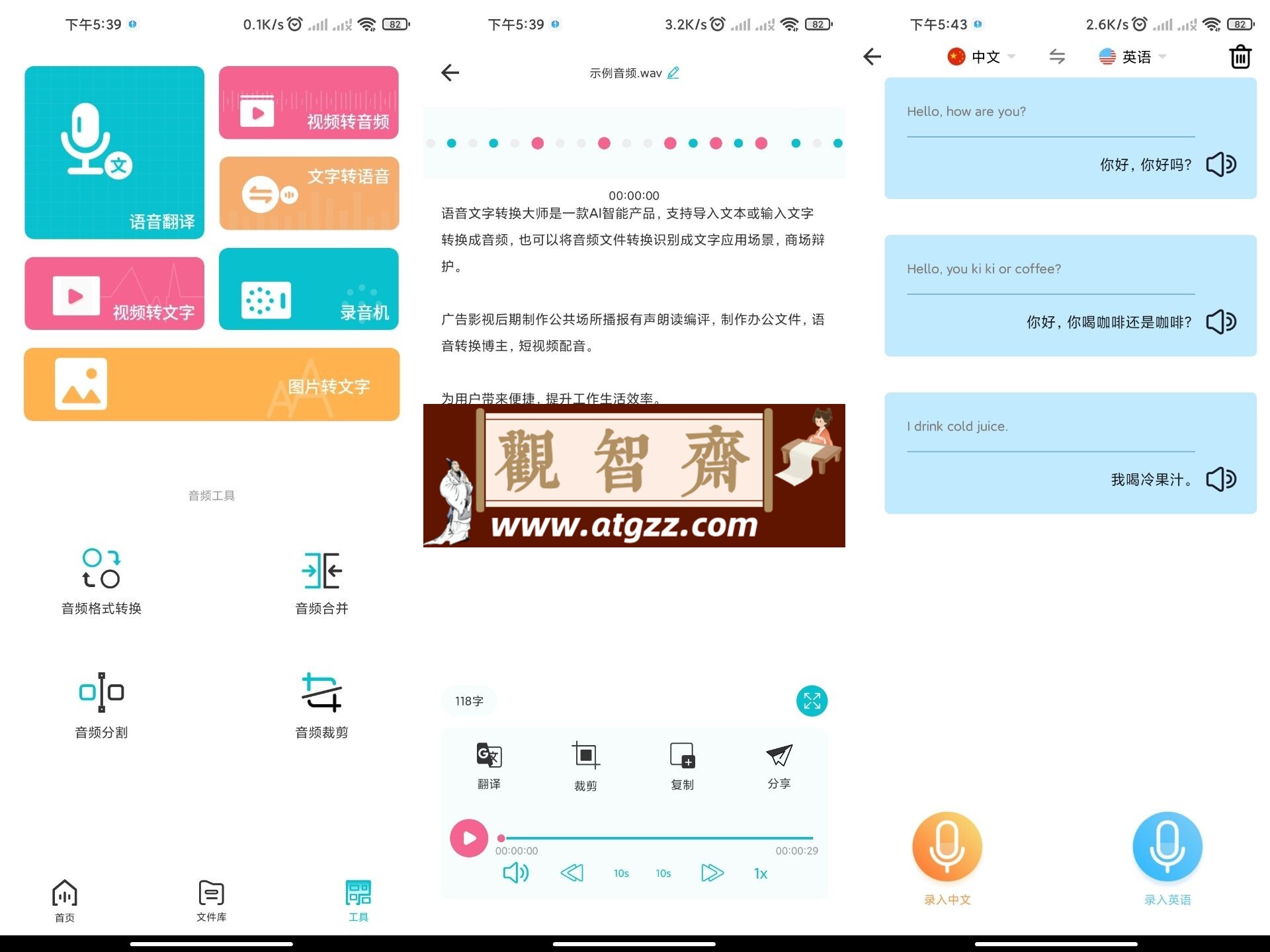Viewport: 1270px width, 952px height.
Task: Switch to the 首页 home tab
Action: tap(65, 901)
